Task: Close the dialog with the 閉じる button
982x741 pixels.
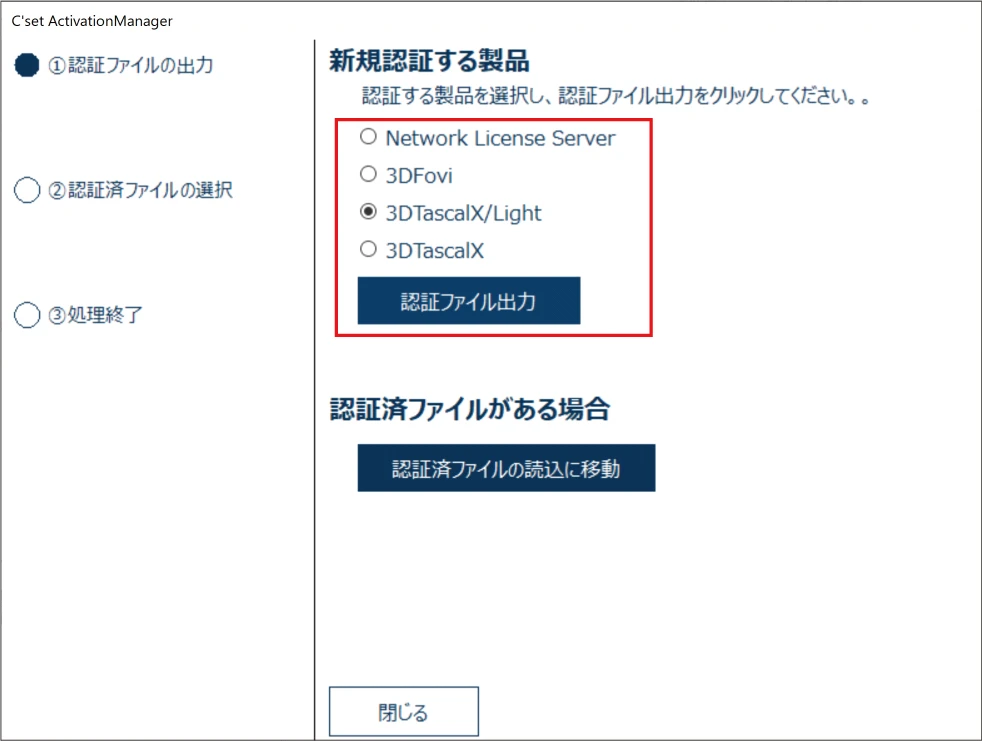Action: (403, 712)
